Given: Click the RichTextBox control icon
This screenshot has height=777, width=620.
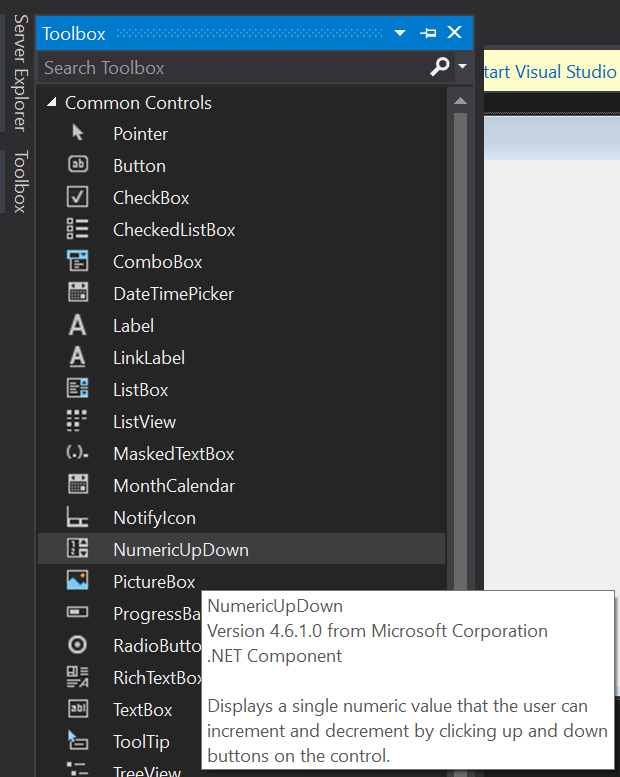Looking at the screenshot, I should pos(78,676).
